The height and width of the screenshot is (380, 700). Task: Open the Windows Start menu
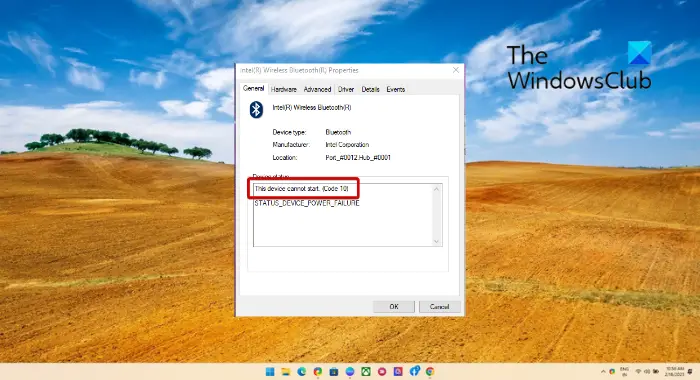pyautogui.click(x=270, y=372)
